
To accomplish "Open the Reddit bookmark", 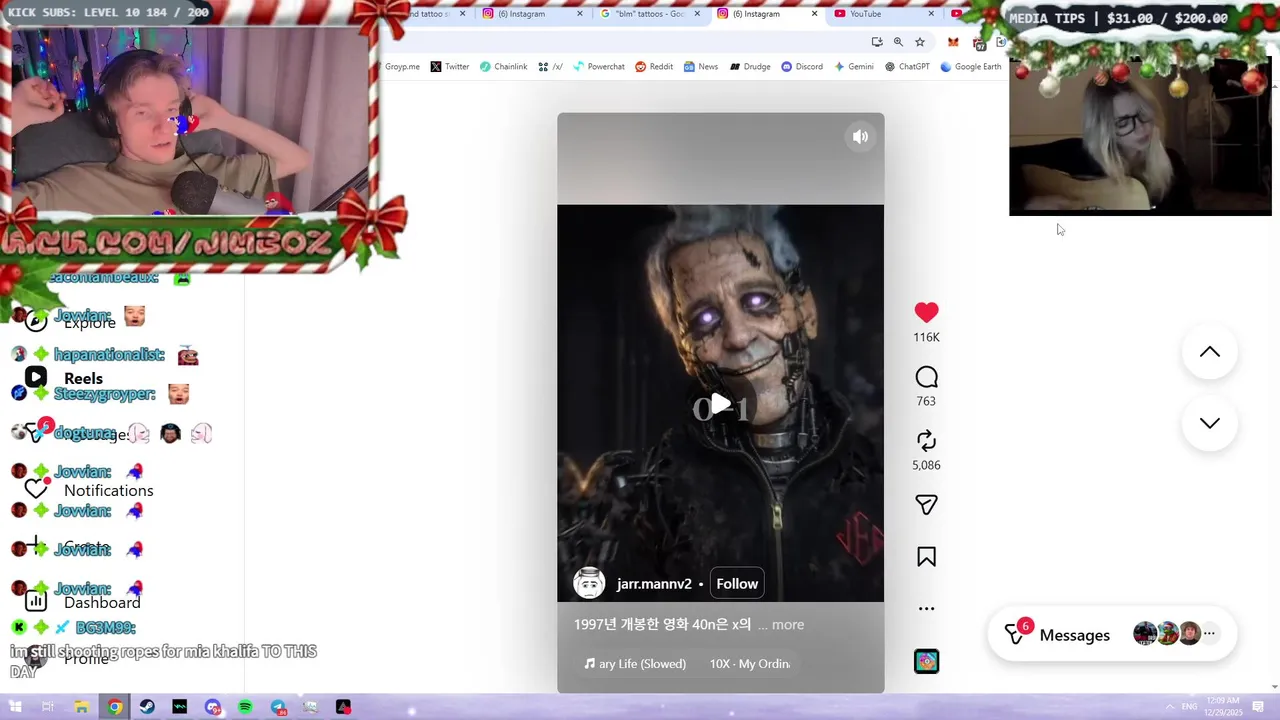I will pos(654,67).
